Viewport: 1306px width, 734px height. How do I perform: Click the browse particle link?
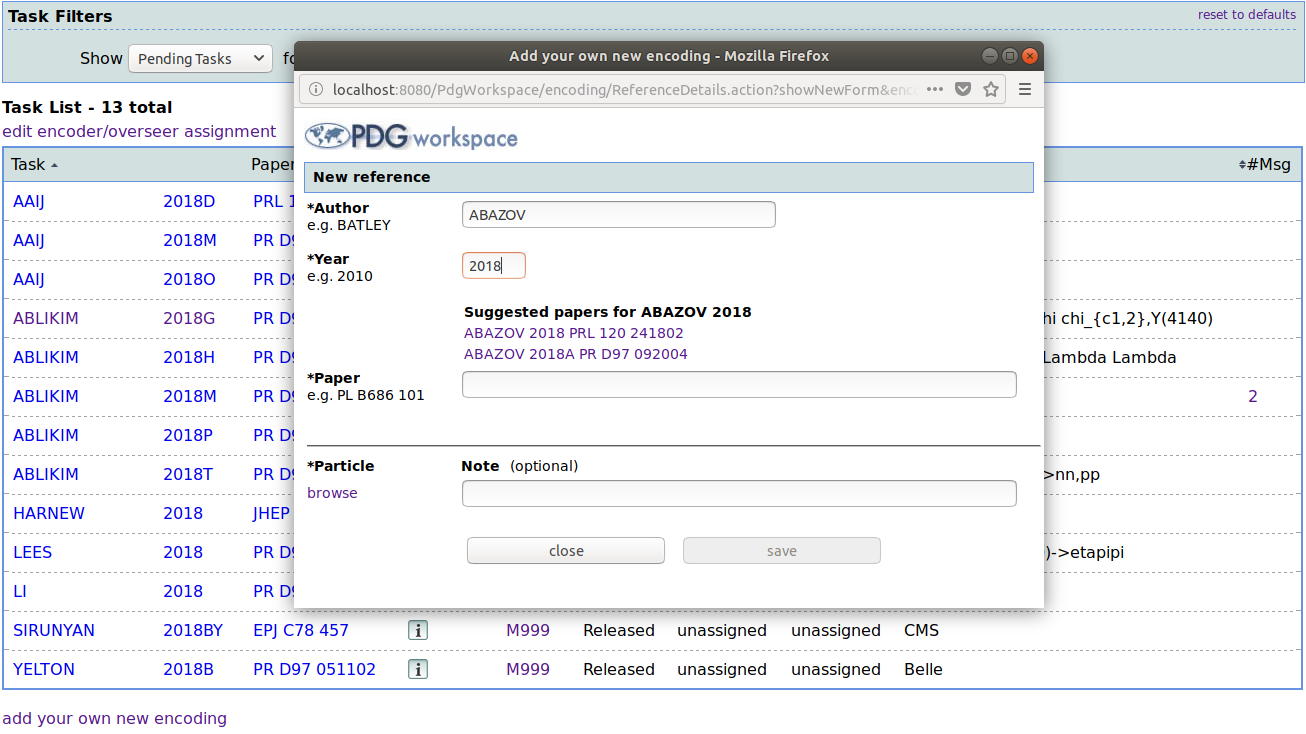pyautogui.click(x=332, y=493)
